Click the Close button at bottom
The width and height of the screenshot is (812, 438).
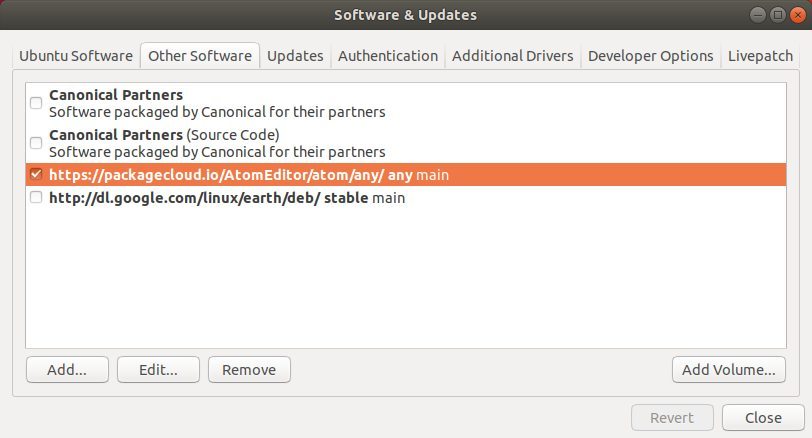(x=763, y=417)
